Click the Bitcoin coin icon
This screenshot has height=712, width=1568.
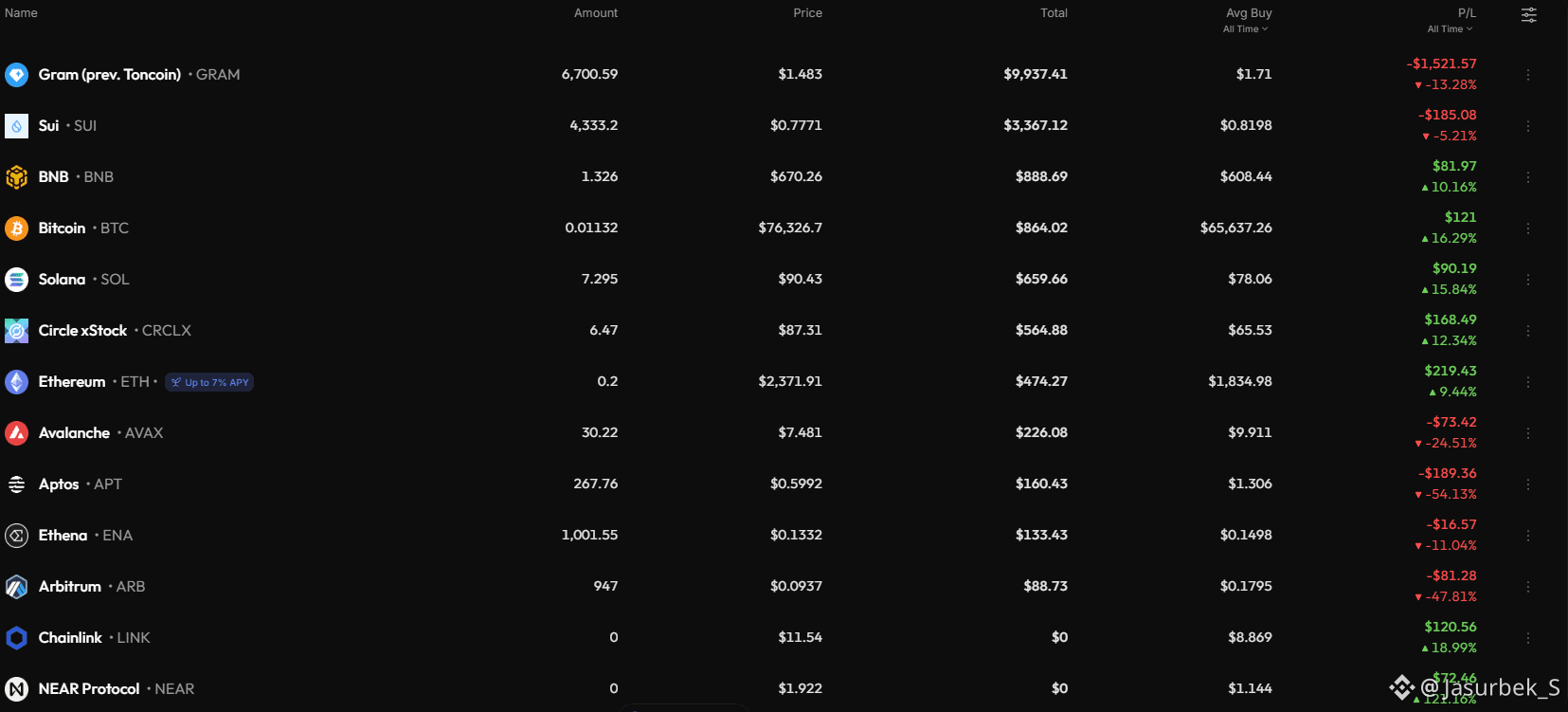coord(16,228)
